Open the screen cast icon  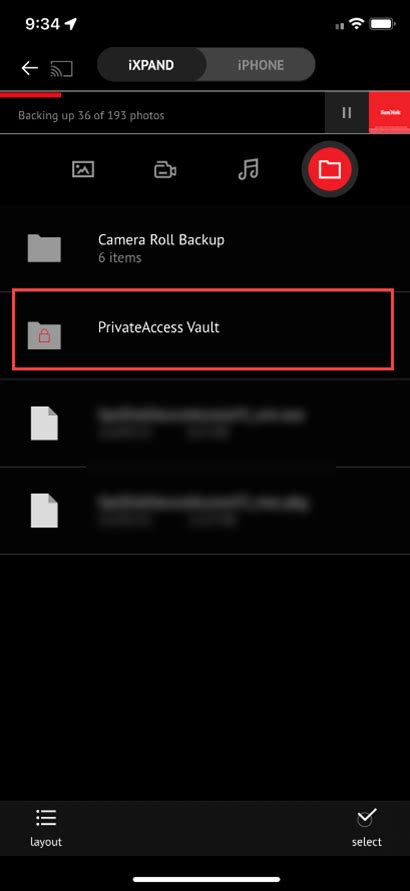[x=61, y=68]
